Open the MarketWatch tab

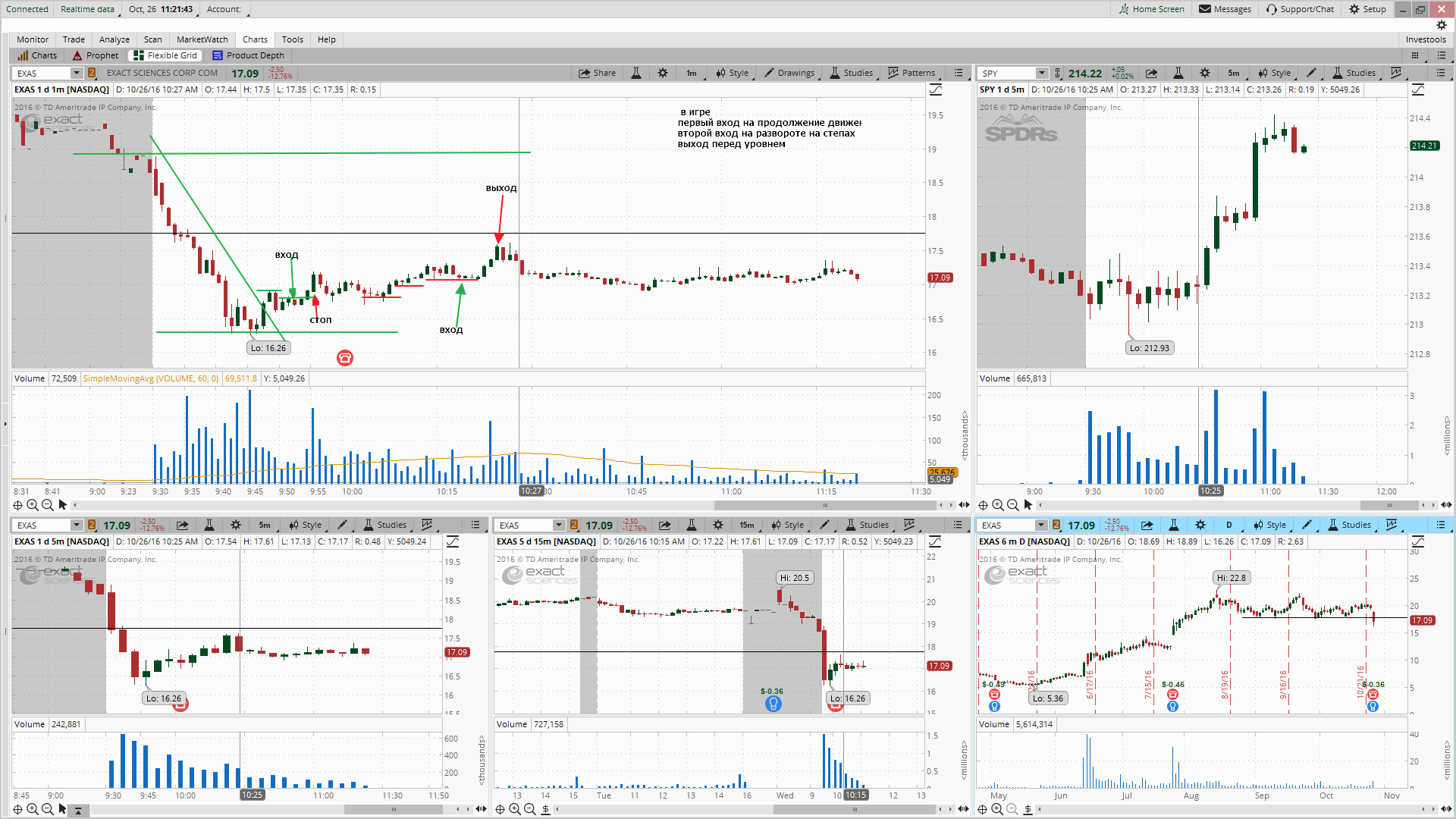coord(202,39)
